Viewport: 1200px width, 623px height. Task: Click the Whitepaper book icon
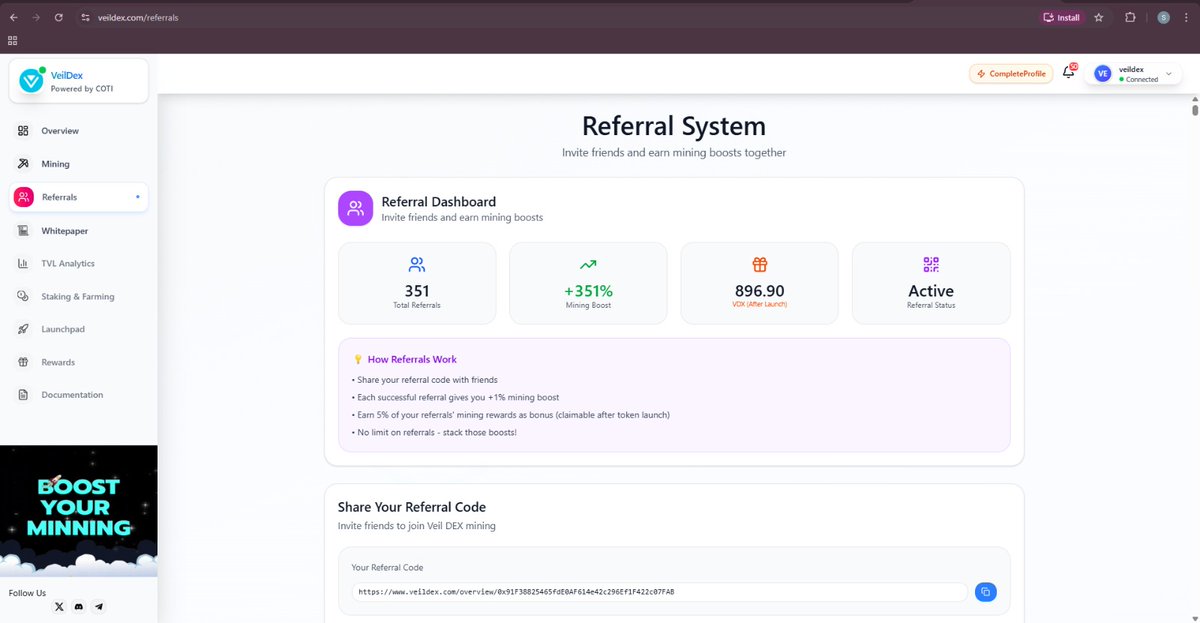tap(23, 231)
